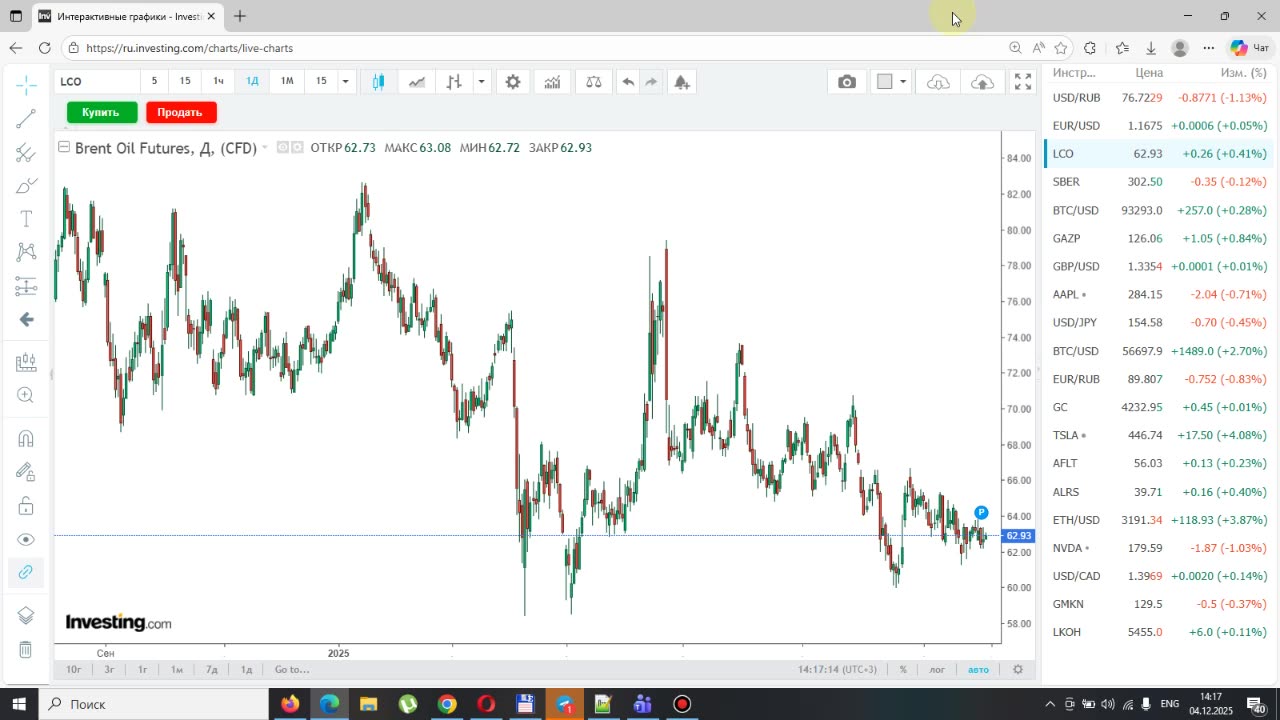Open the compare symbols scales icon
The image size is (1280, 720).
(x=594, y=82)
